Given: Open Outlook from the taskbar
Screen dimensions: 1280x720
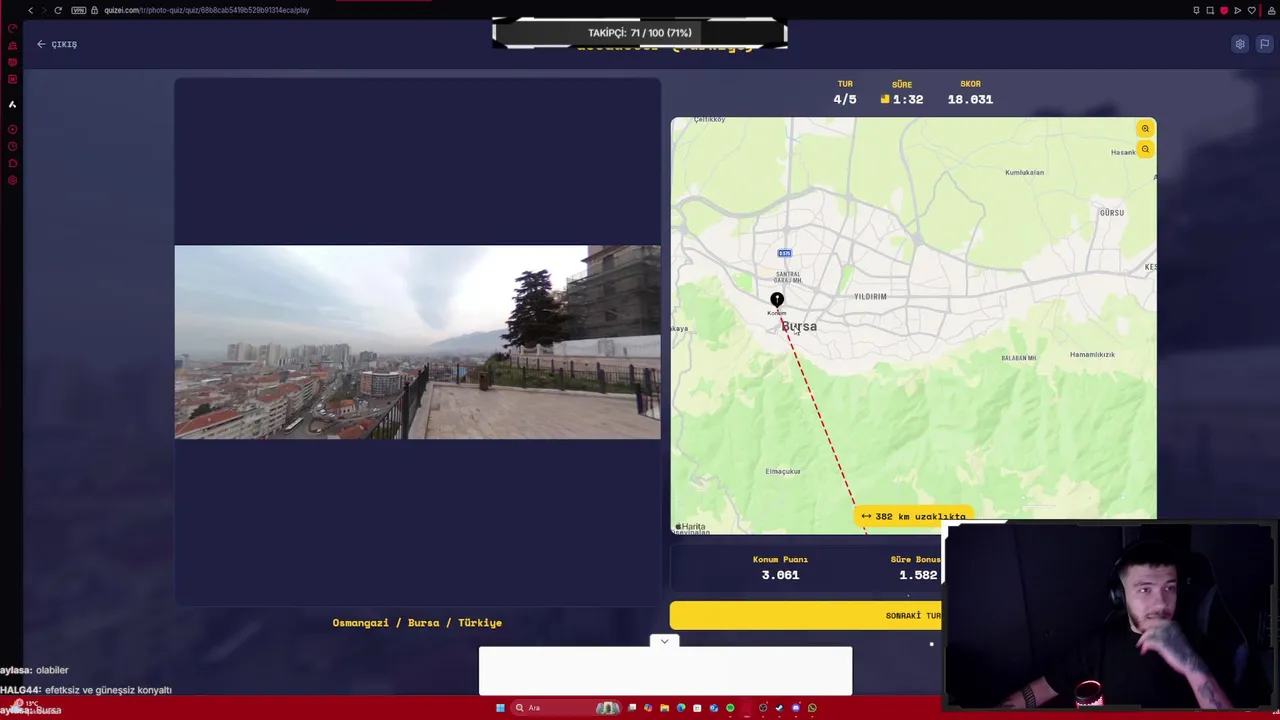Looking at the screenshot, I should [714, 708].
